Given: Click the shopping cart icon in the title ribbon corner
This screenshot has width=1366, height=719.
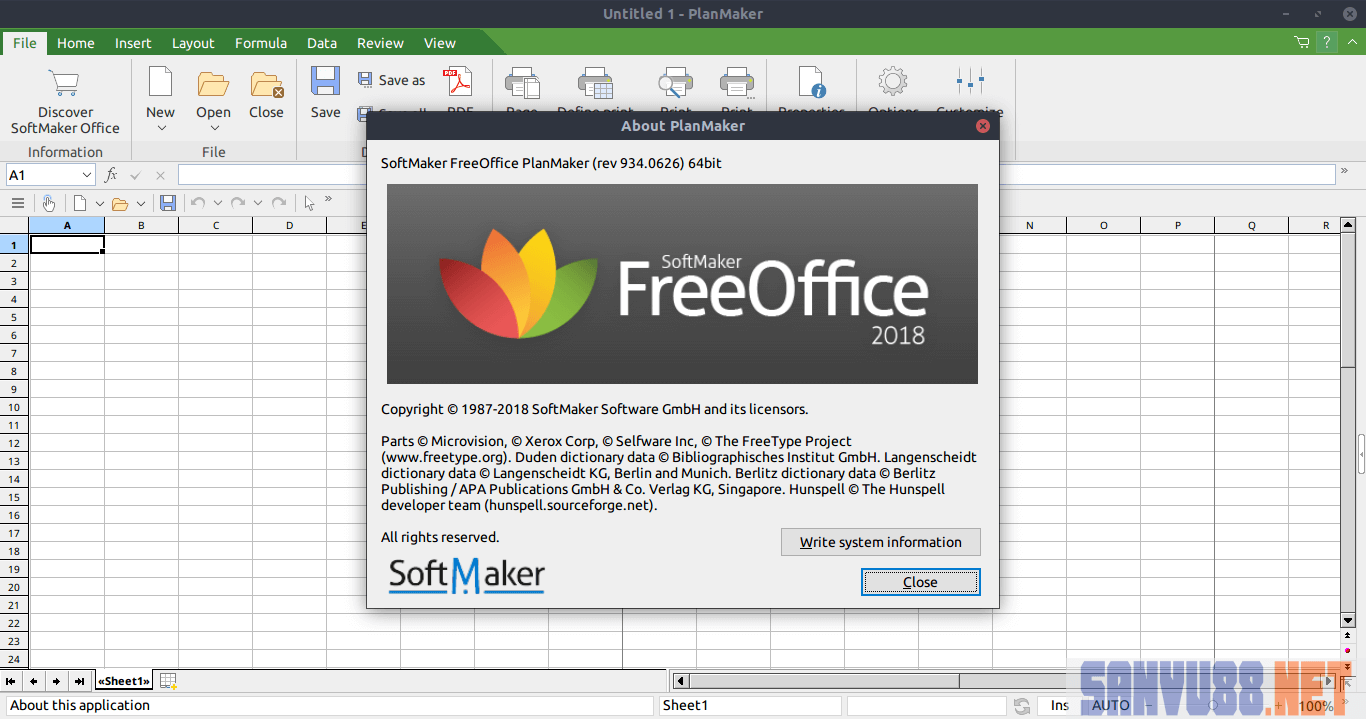Looking at the screenshot, I should pos(1302,42).
